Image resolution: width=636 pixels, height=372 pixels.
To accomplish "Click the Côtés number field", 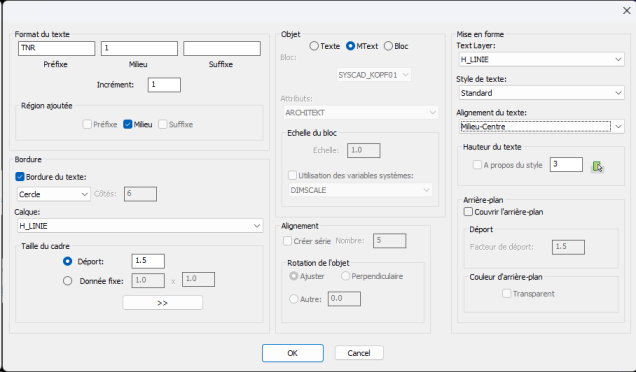I will point(140,194).
